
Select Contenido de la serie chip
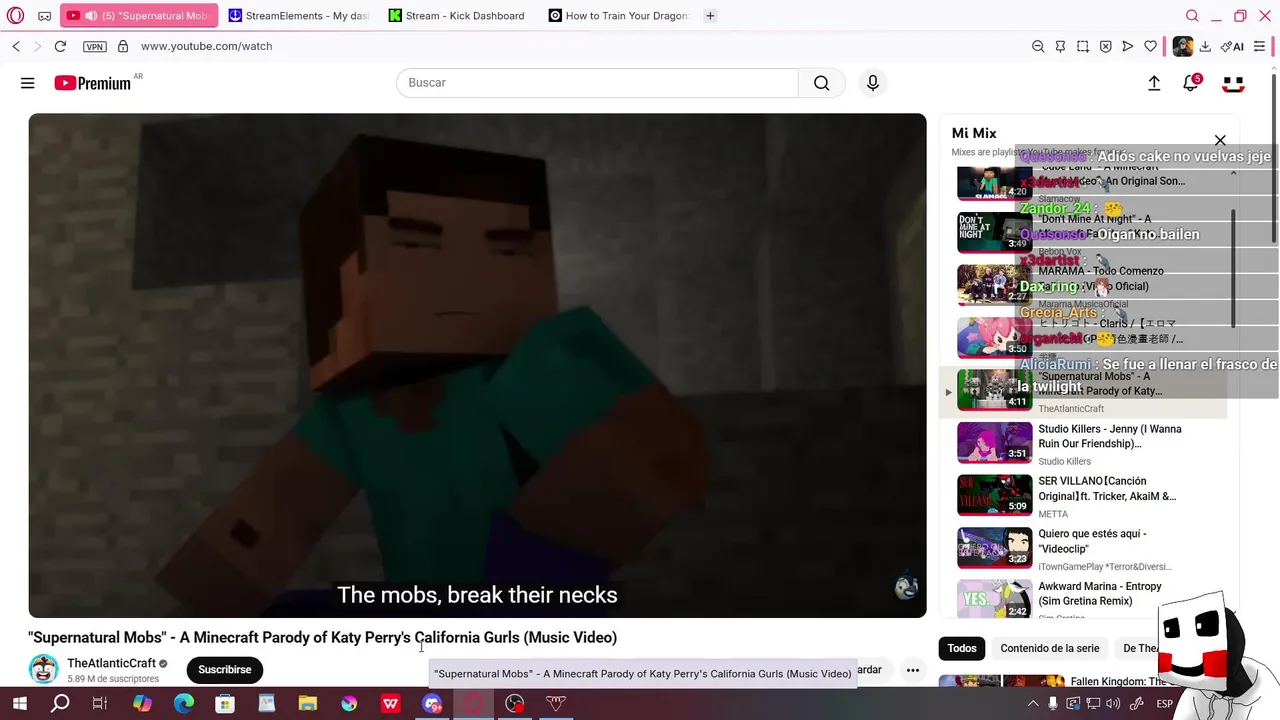pos(1050,648)
